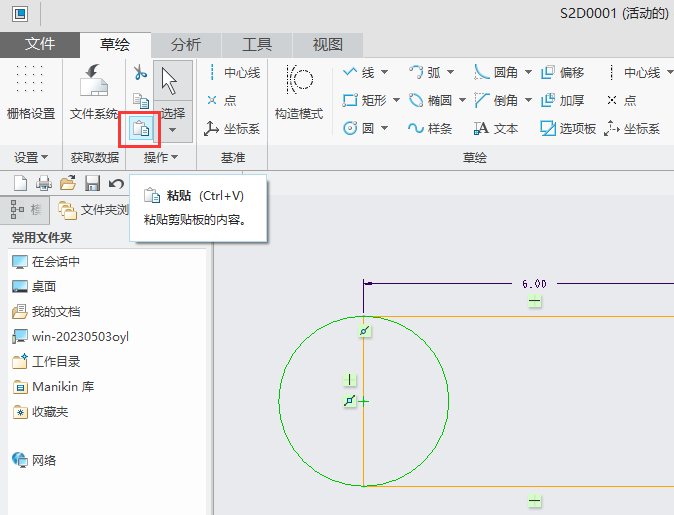Switch to the View (视图) ribbon tab
Image resolution: width=674 pixels, height=515 pixels.
coord(328,45)
